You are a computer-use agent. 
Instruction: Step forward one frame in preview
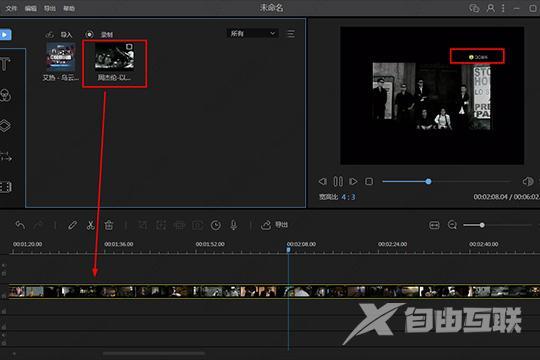point(353,181)
